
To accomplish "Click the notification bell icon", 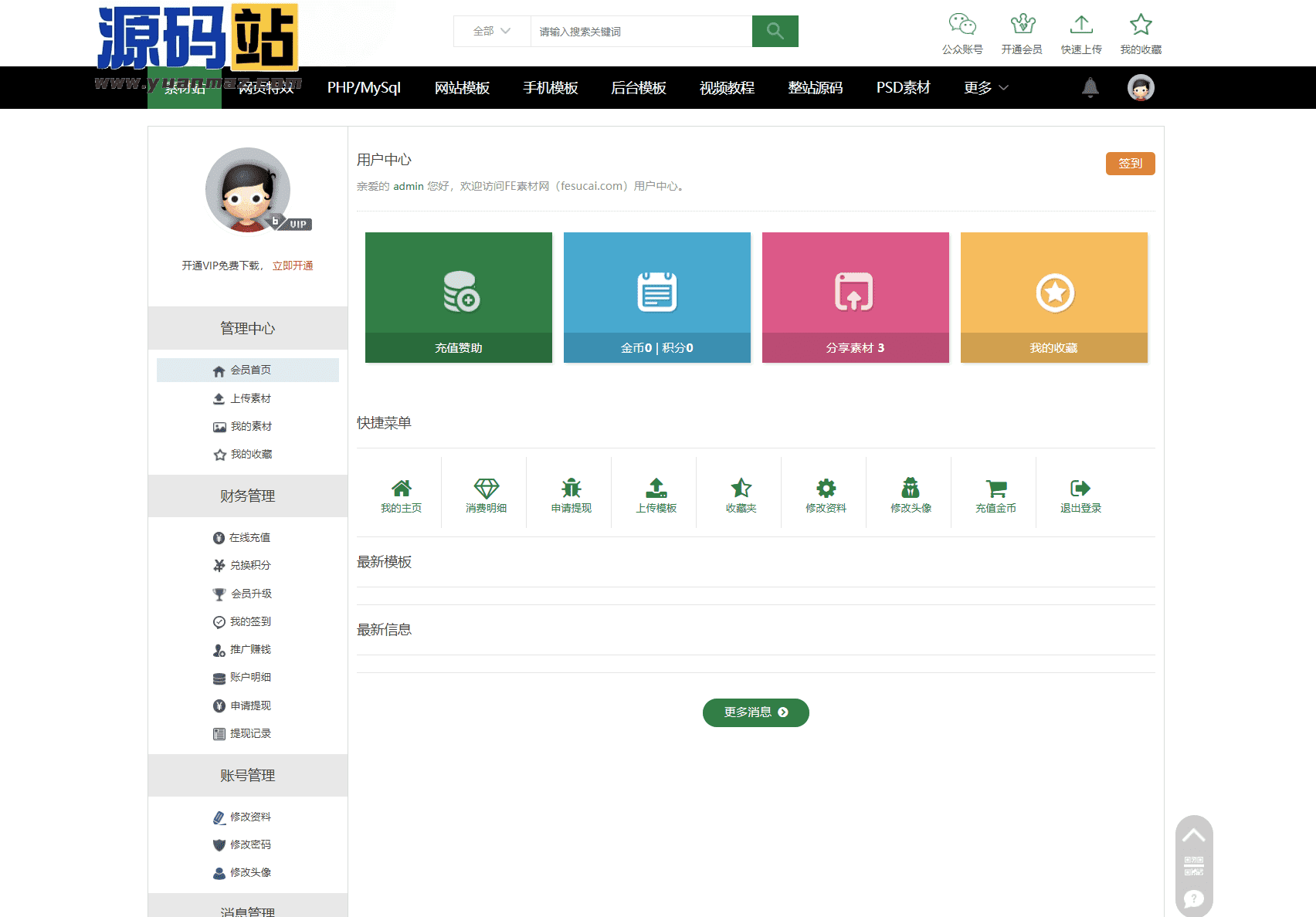I will (1090, 88).
